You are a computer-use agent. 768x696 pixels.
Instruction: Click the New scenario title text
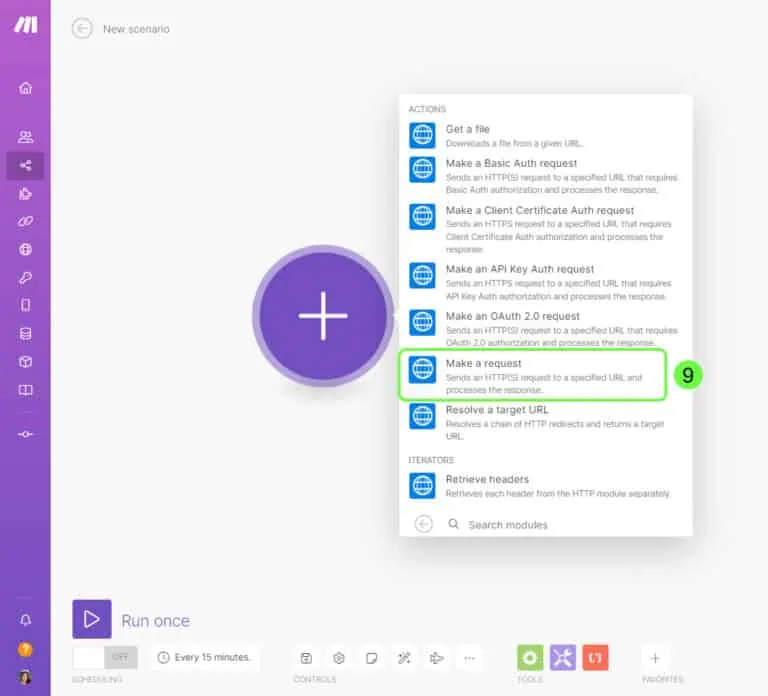coord(136,29)
